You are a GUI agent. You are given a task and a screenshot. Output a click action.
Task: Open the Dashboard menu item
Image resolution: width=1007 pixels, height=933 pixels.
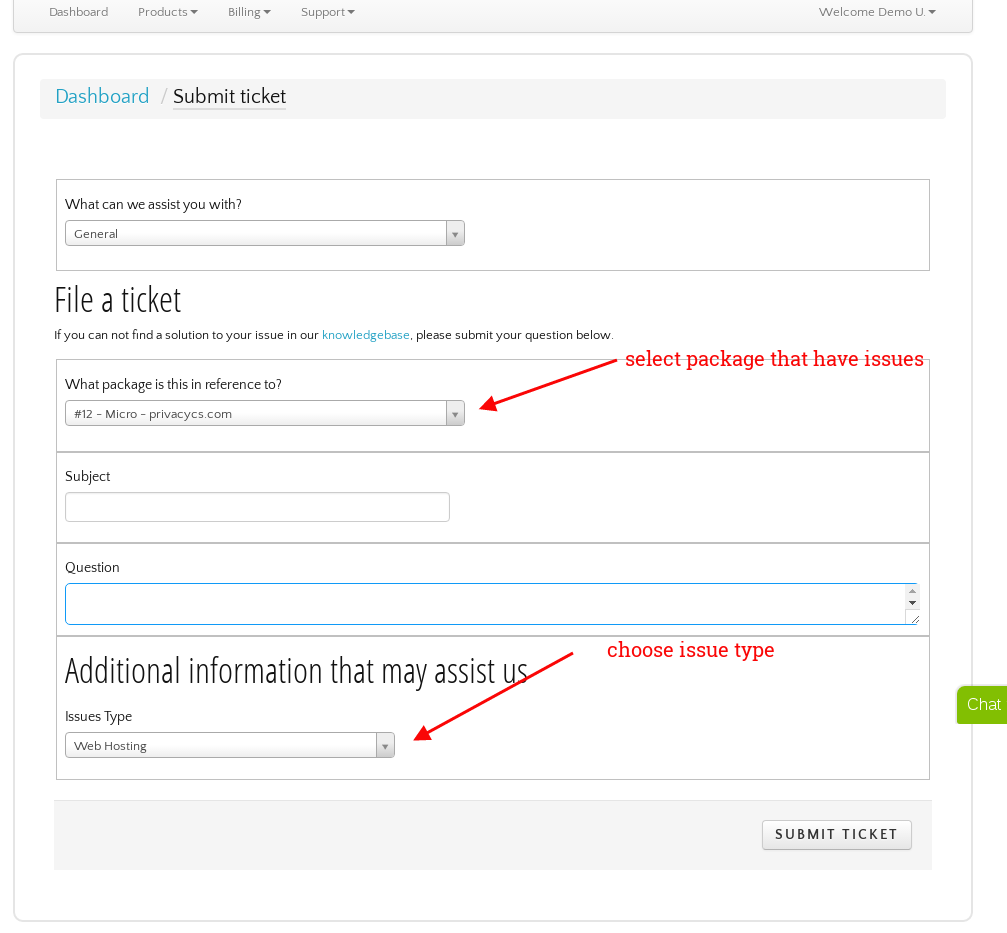78,12
